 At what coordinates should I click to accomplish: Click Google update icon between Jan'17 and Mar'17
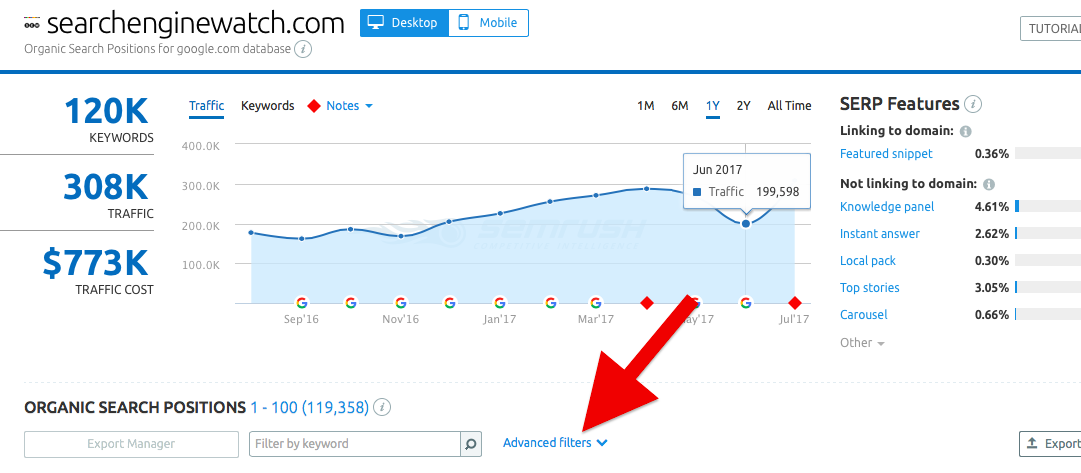[x=550, y=302]
